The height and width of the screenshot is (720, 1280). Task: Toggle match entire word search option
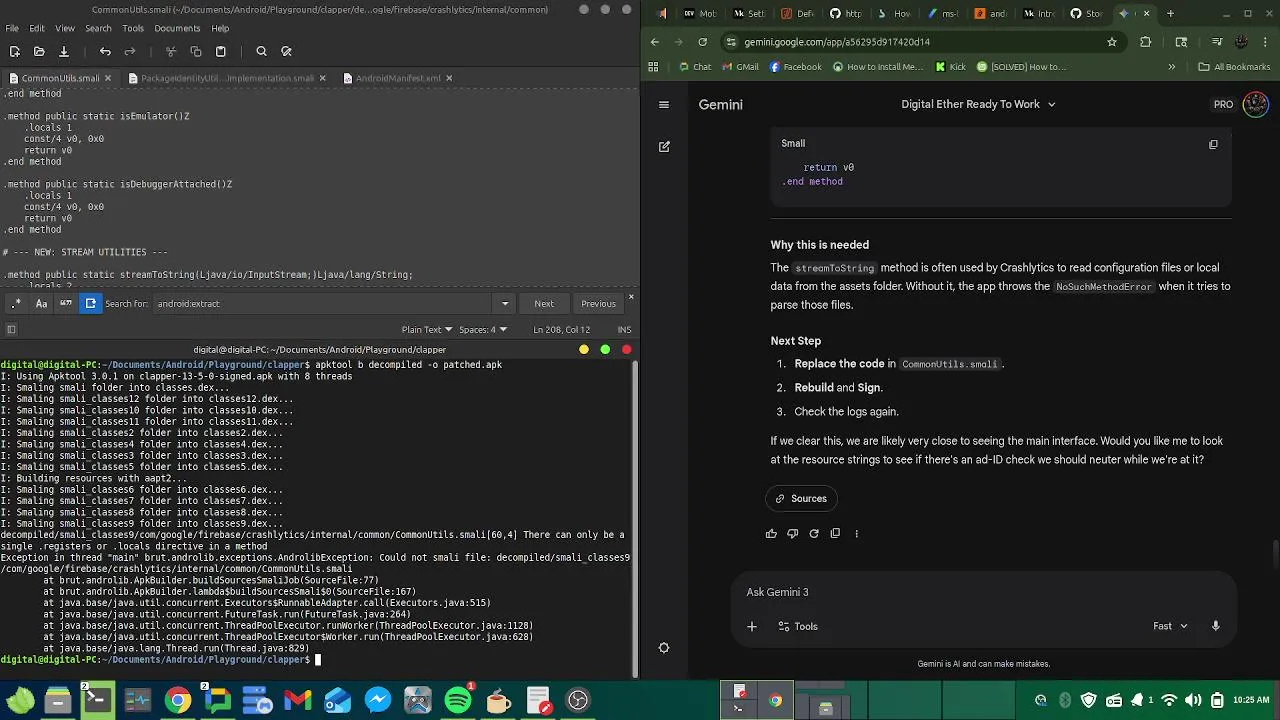pos(66,303)
